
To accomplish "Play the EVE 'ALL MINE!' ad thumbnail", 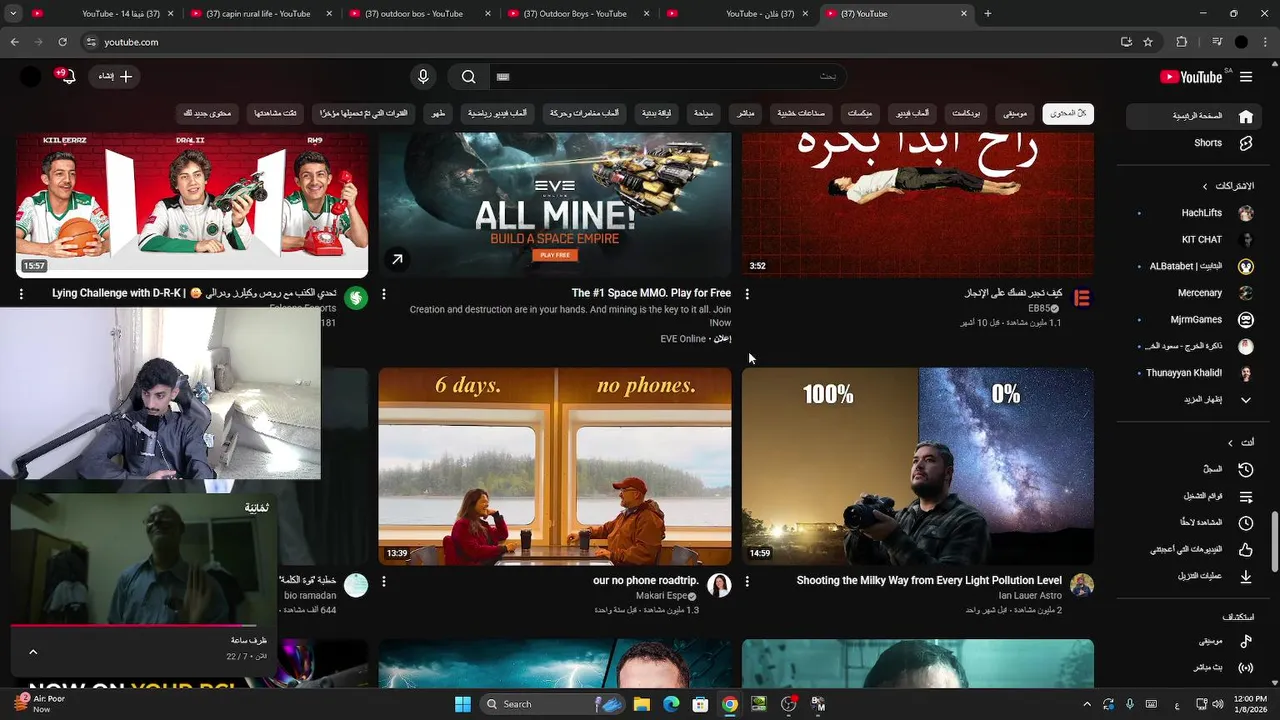I will (x=555, y=205).
